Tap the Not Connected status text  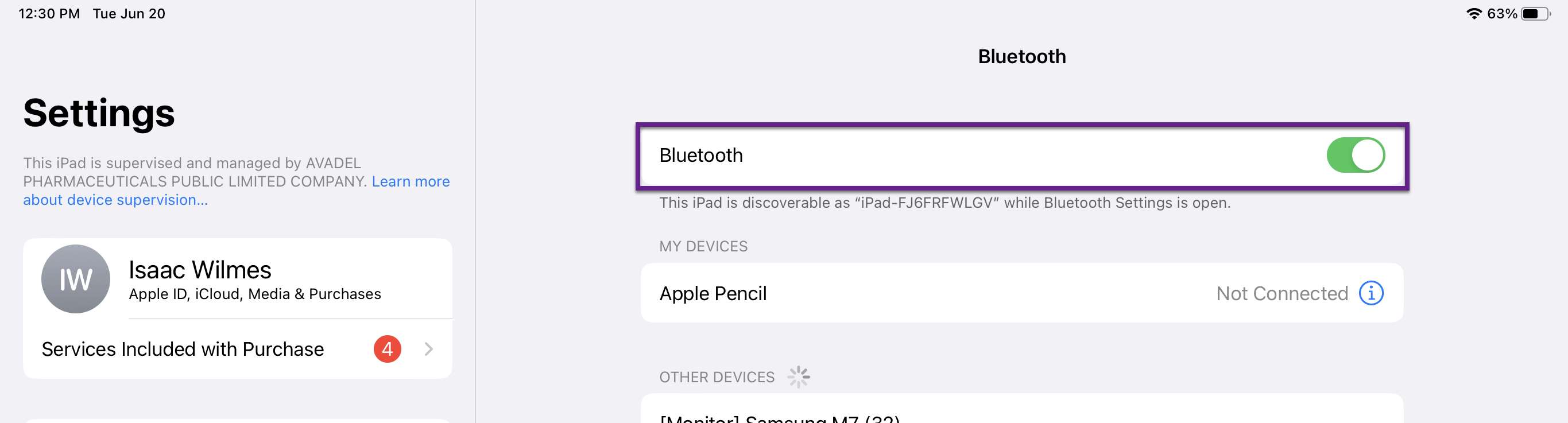point(1282,293)
